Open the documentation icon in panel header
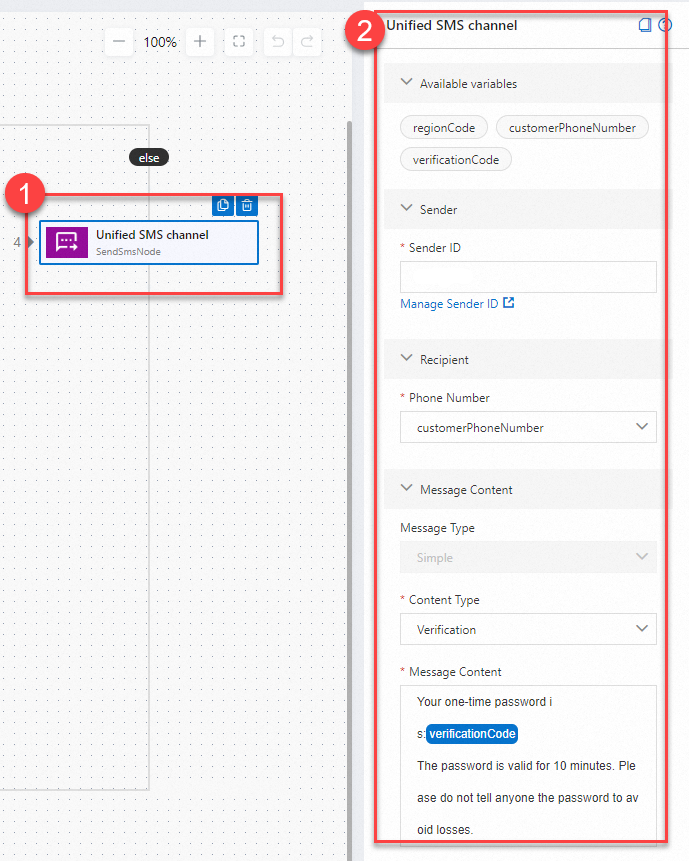This screenshot has height=861, width=689. pyautogui.click(x=645, y=25)
